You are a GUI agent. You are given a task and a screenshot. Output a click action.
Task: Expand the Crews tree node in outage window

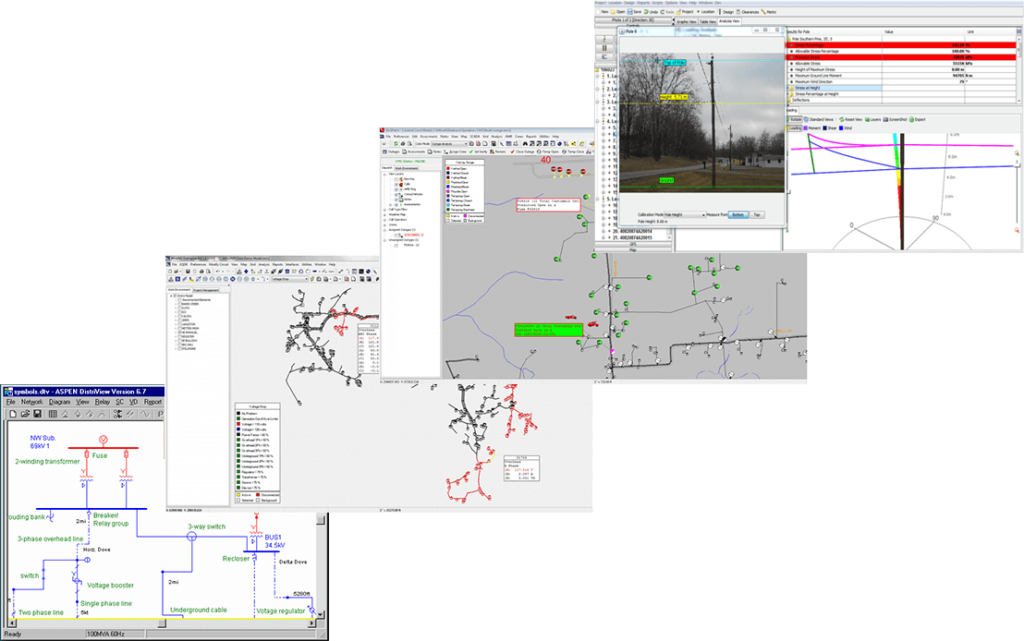coord(385,225)
